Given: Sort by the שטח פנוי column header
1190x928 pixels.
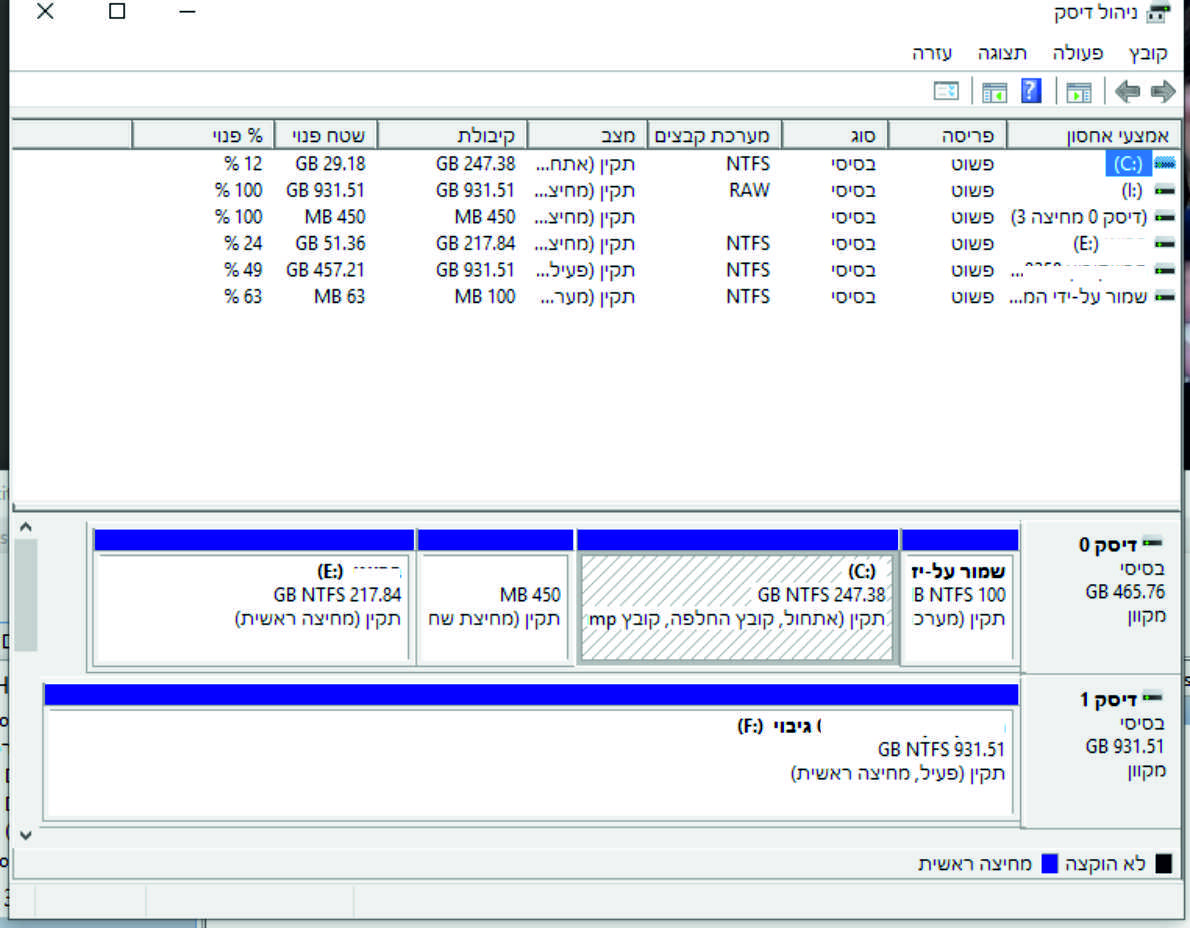Looking at the screenshot, I should click(x=325, y=135).
